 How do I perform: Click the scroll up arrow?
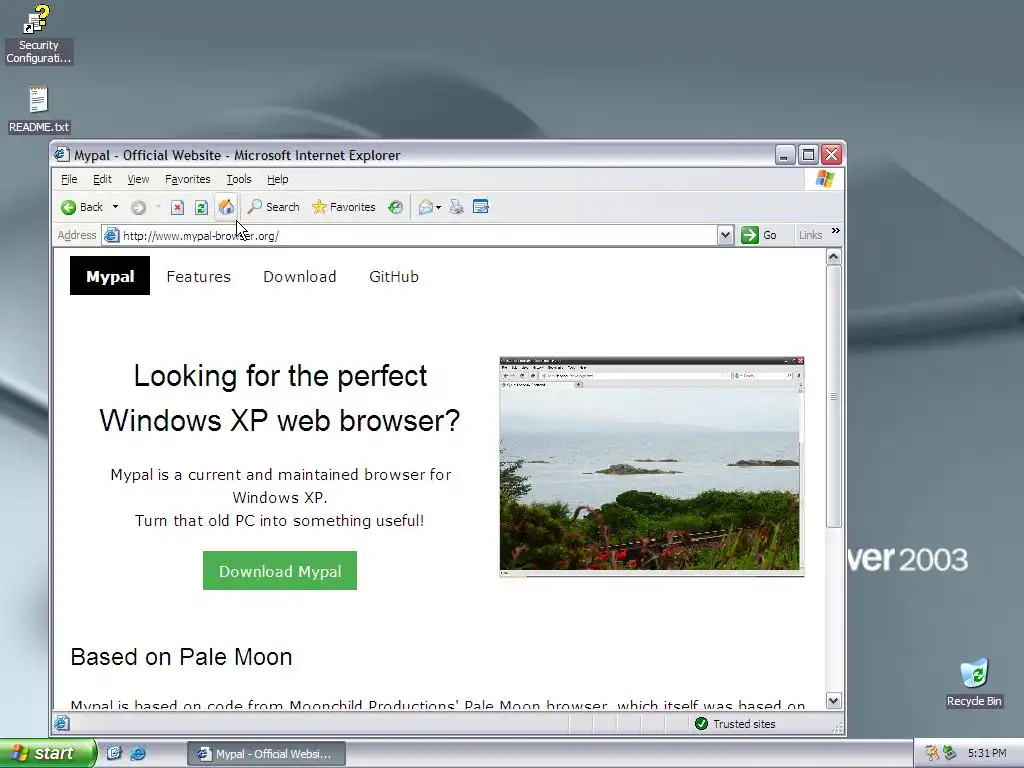(833, 257)
